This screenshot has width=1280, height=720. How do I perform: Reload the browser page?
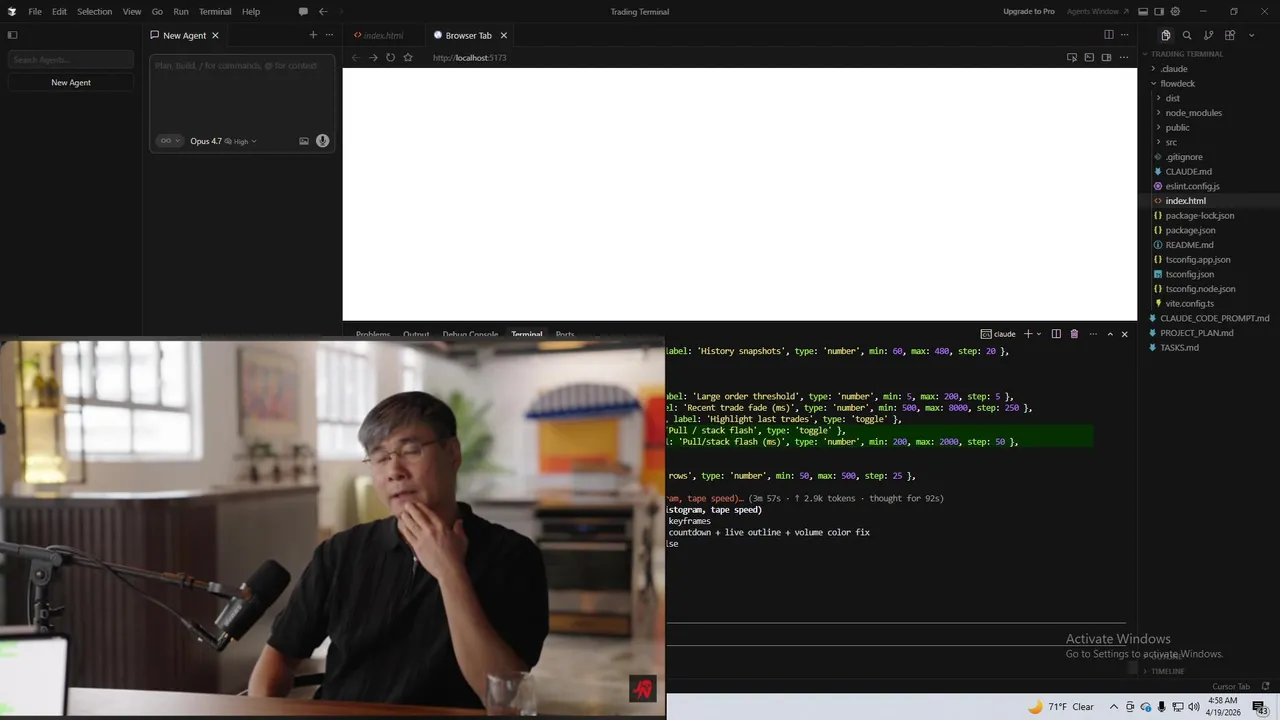click(x=390, y=57)
